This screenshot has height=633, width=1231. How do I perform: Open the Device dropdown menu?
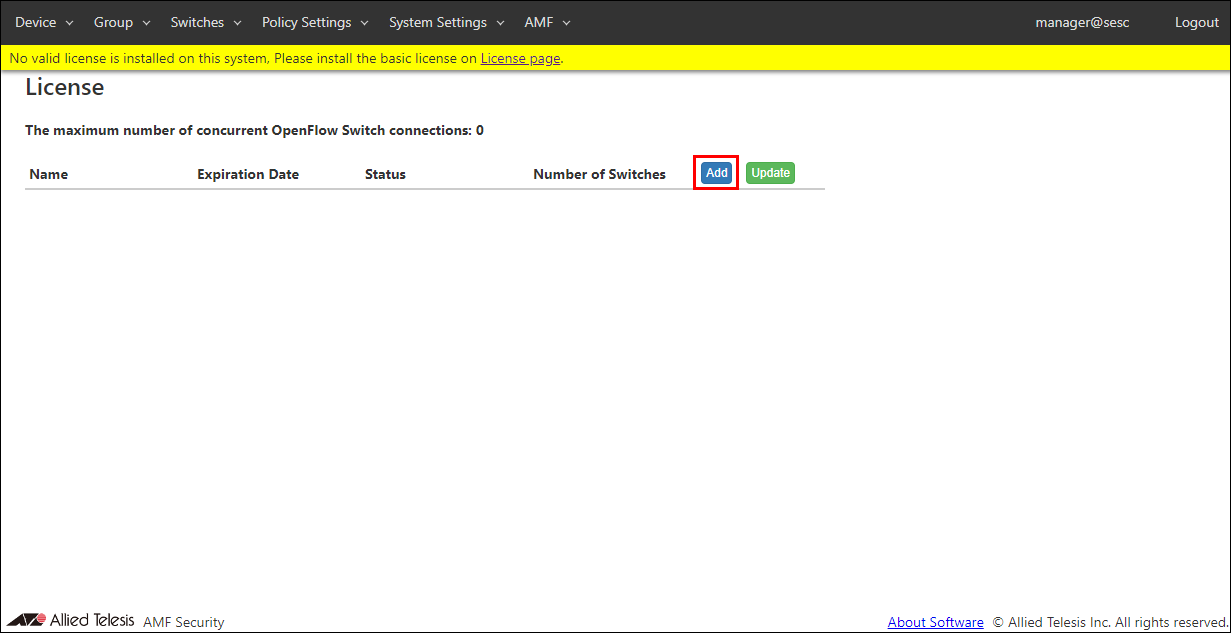[44, 22]
